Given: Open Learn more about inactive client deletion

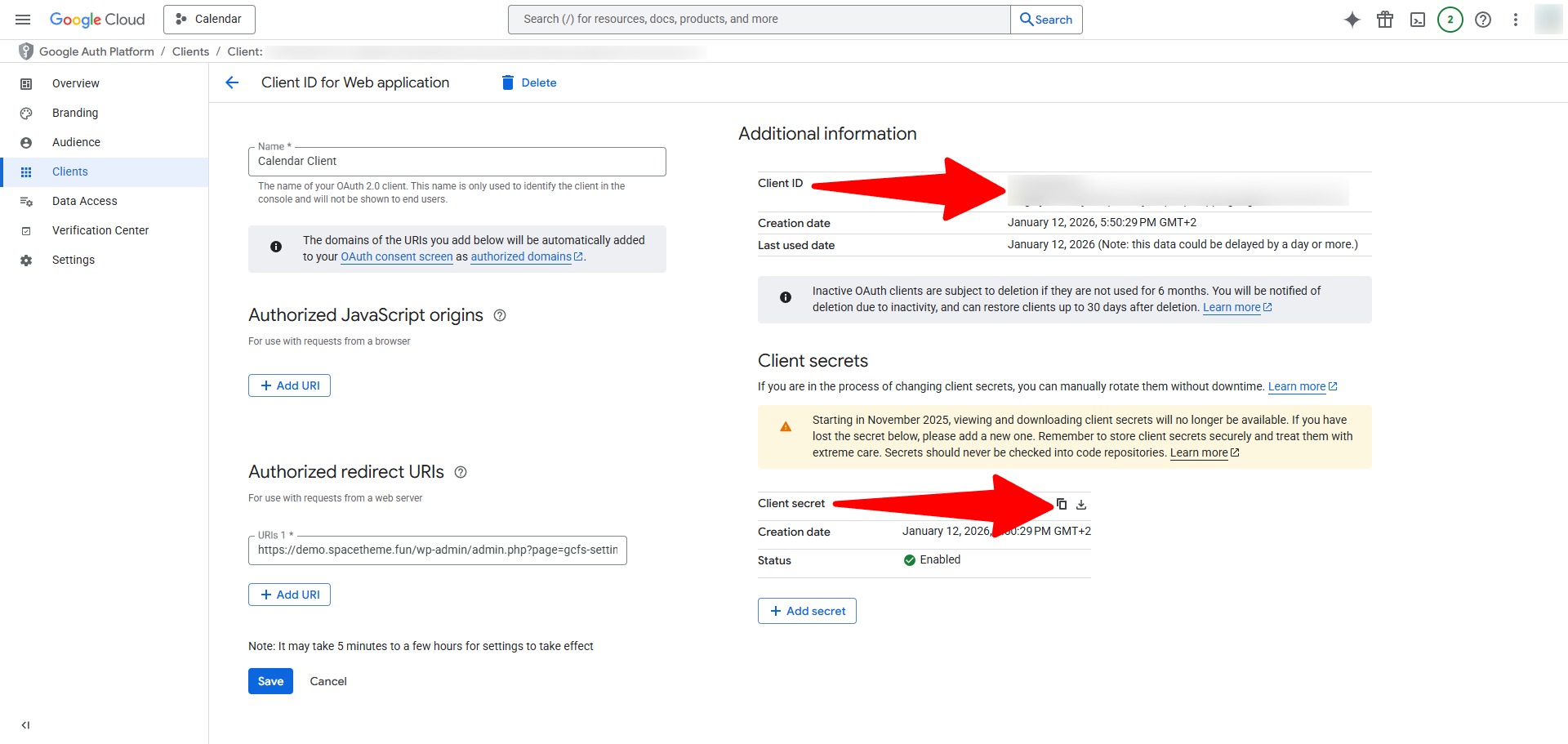Looking at the screenshot, I should (1237, 307).
